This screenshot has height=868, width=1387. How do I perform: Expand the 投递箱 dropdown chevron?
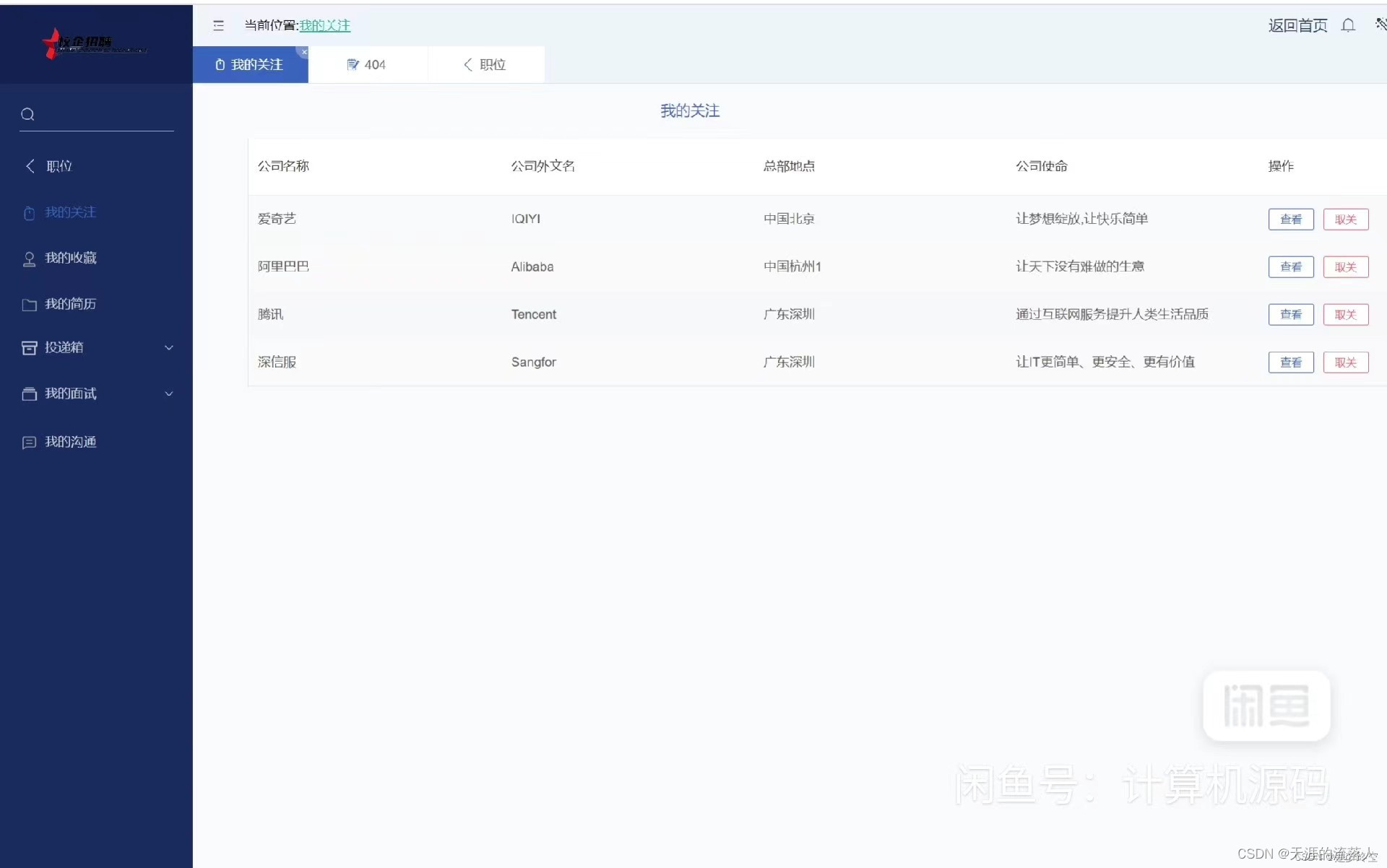pyautogui.click(x=168, y=347)
